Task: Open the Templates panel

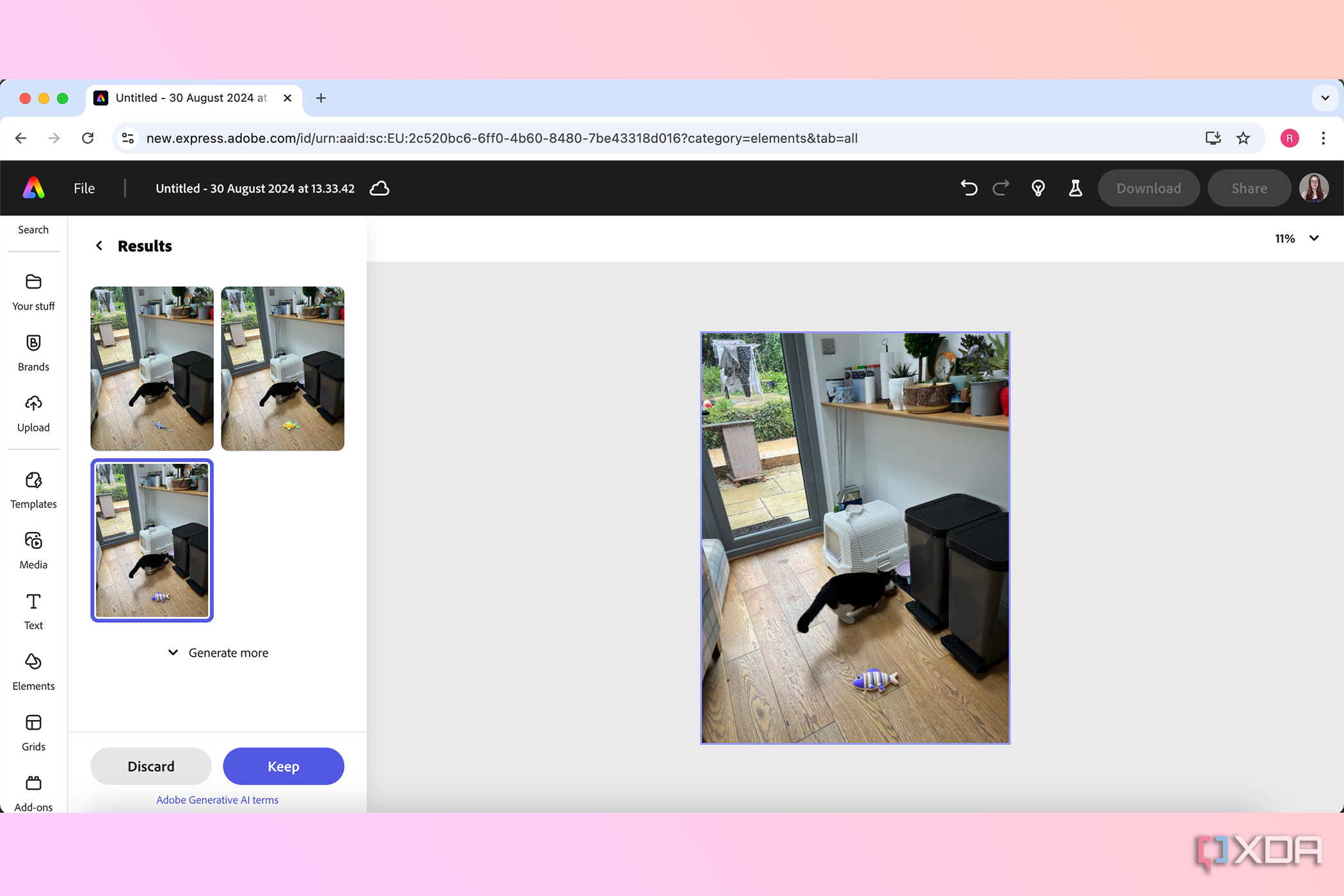Action: (33, 491)
